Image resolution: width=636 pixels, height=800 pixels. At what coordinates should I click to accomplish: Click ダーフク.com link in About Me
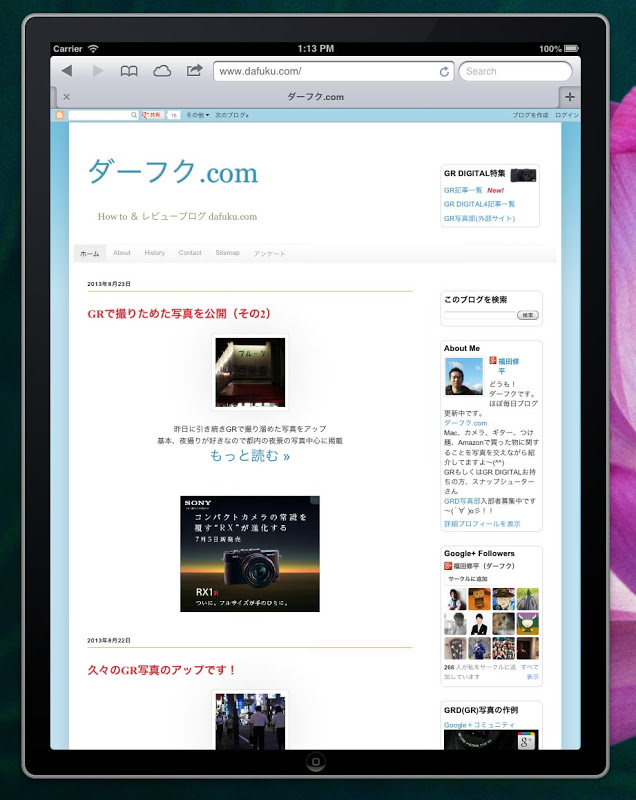pyautogui.click(x=465, y=423)
